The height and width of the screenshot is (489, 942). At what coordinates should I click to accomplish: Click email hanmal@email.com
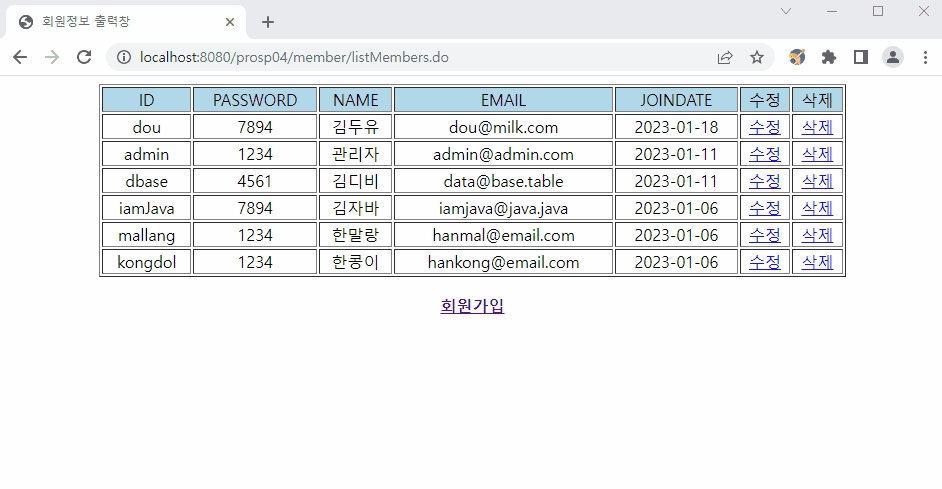point(503,235)
